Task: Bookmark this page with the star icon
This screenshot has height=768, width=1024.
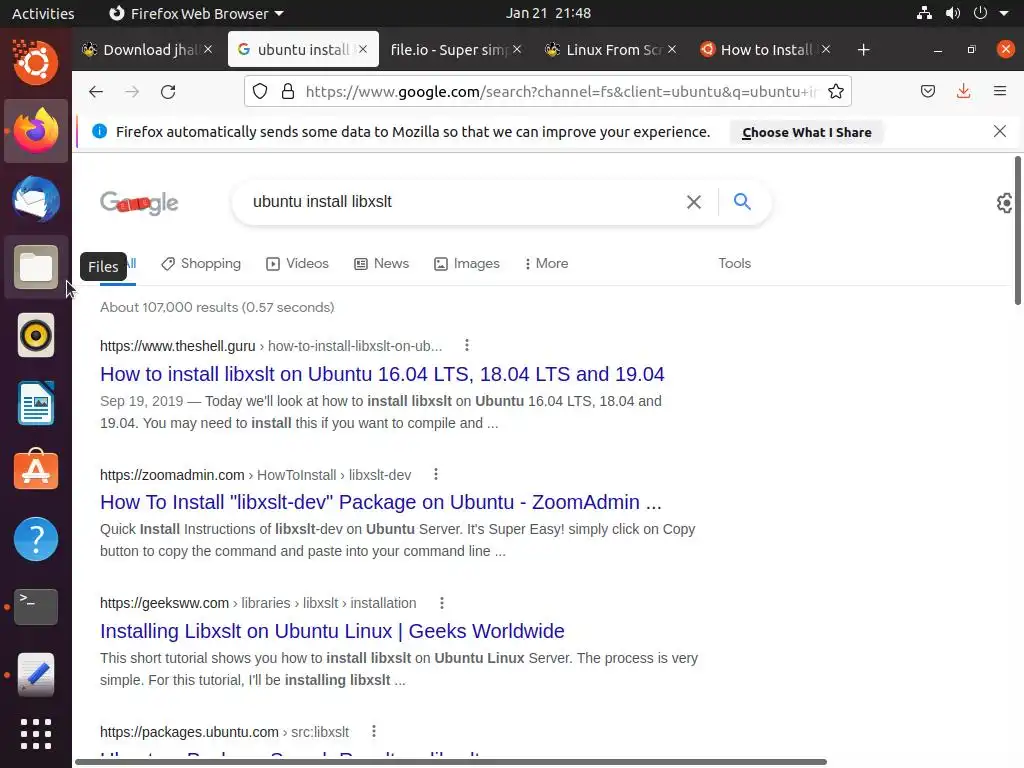Action: click(835, 91)
